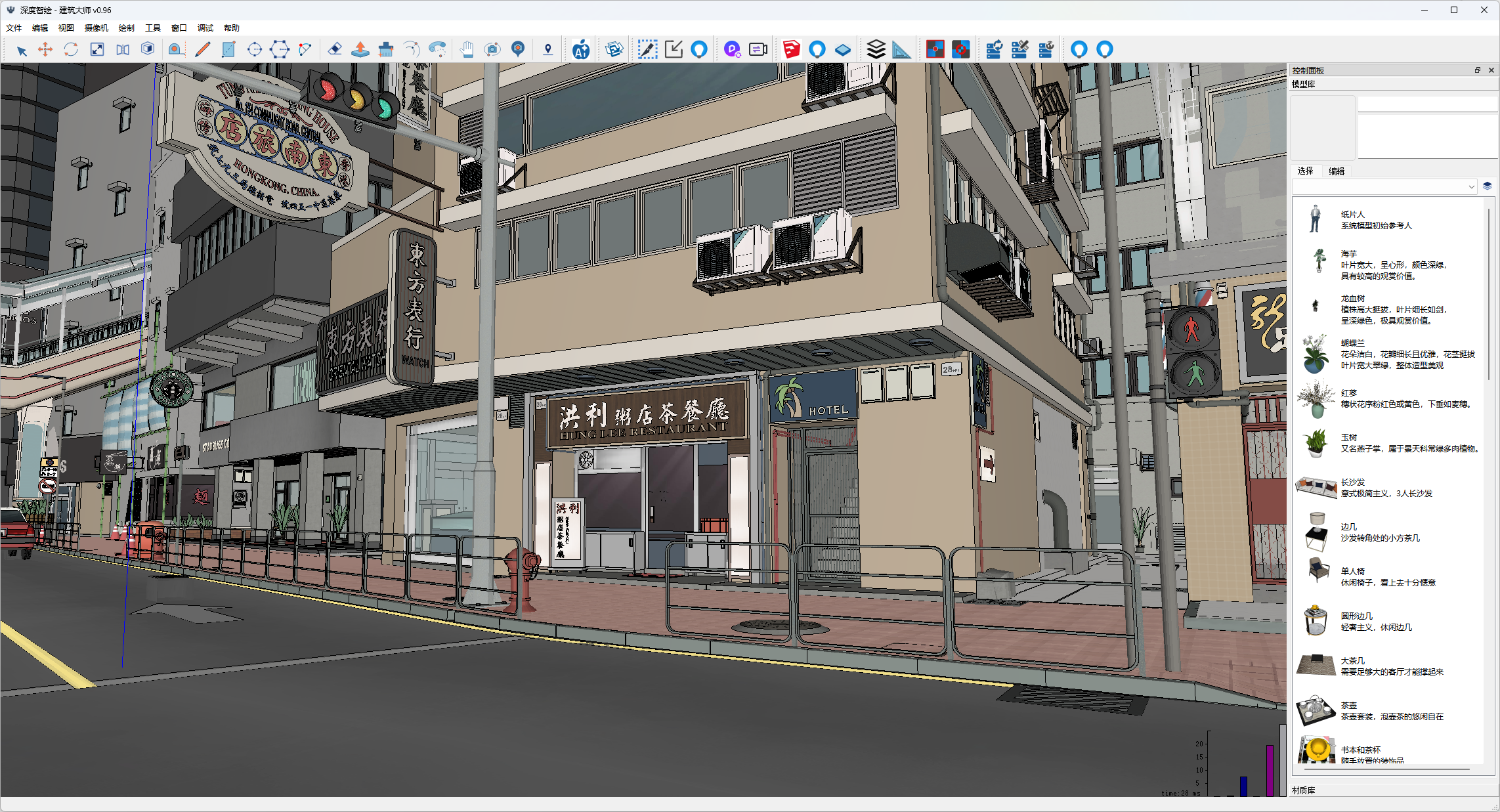Select the Polygon drawing tool
Image resolution: width=1500 pixels, height=812 pixels.
(x=280, y=50)
